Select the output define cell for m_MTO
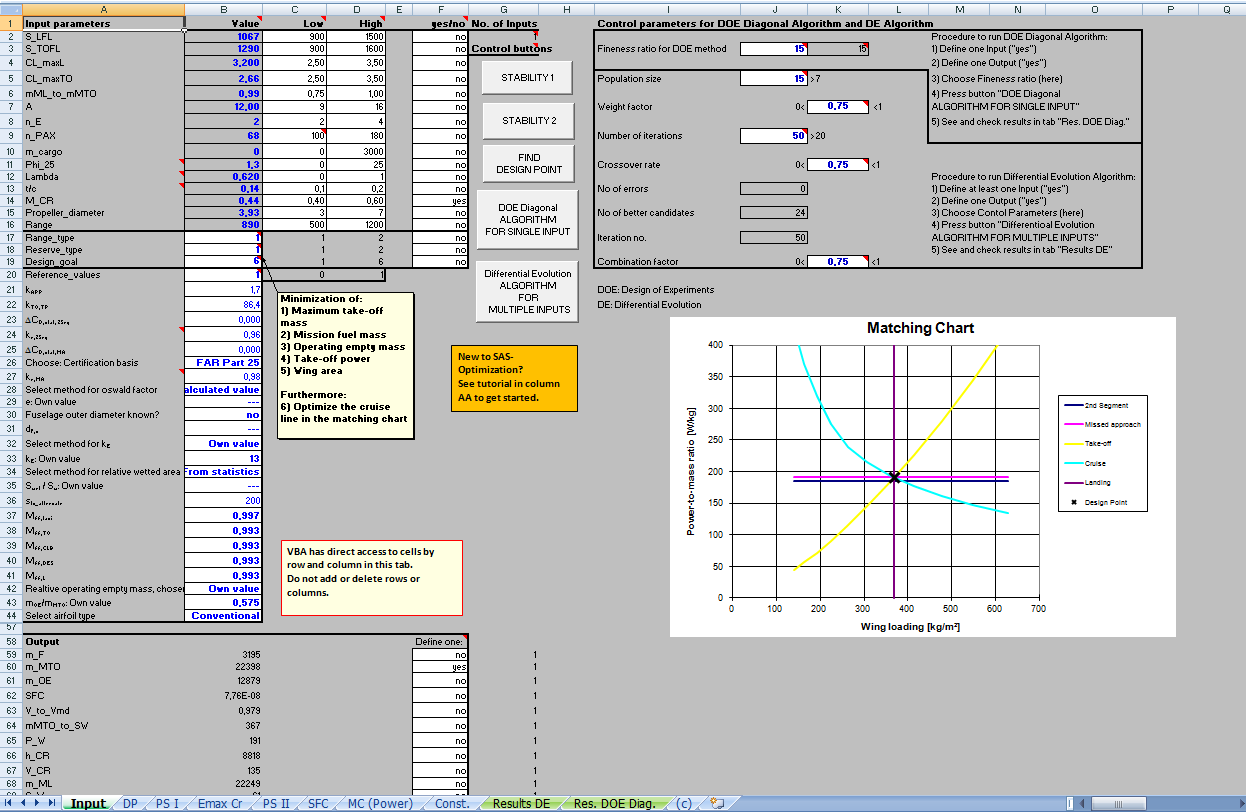Image resolution: width=1246 pixels, height=812 pixels. (x=441, y=667)
